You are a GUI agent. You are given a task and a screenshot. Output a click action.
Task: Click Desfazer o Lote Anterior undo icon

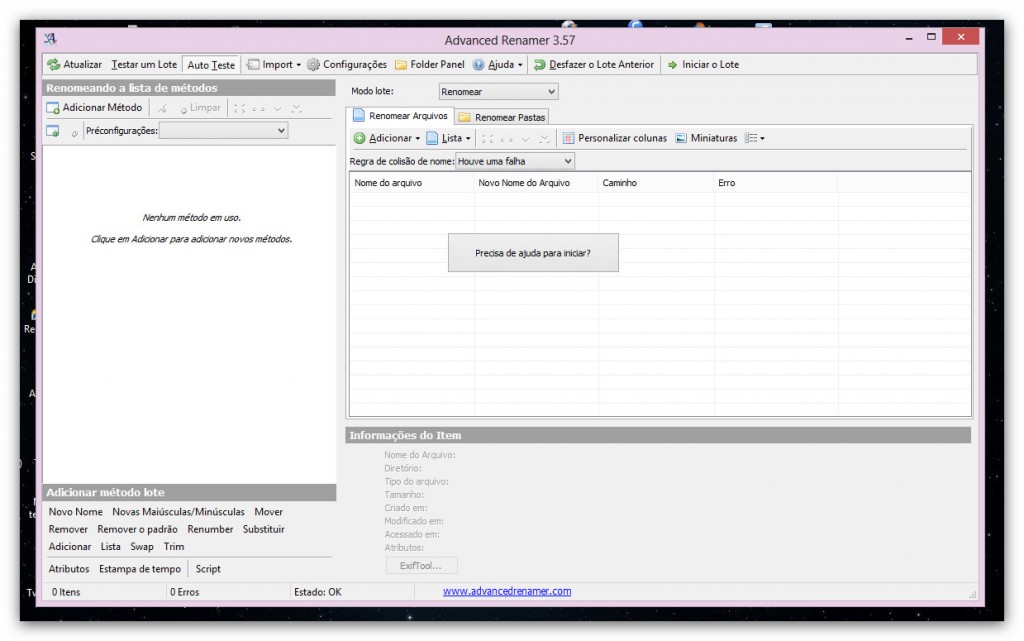(539, 65)
